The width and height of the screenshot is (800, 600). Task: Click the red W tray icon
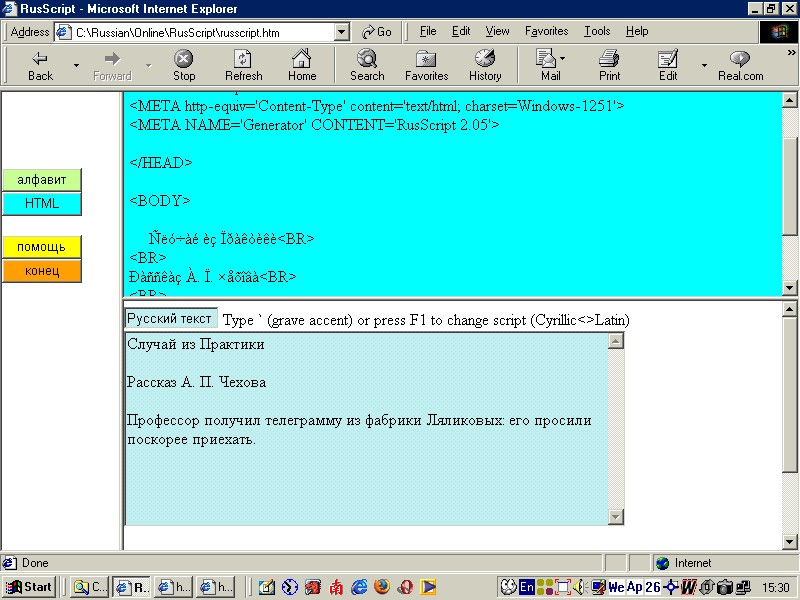[x=689, y=587]
